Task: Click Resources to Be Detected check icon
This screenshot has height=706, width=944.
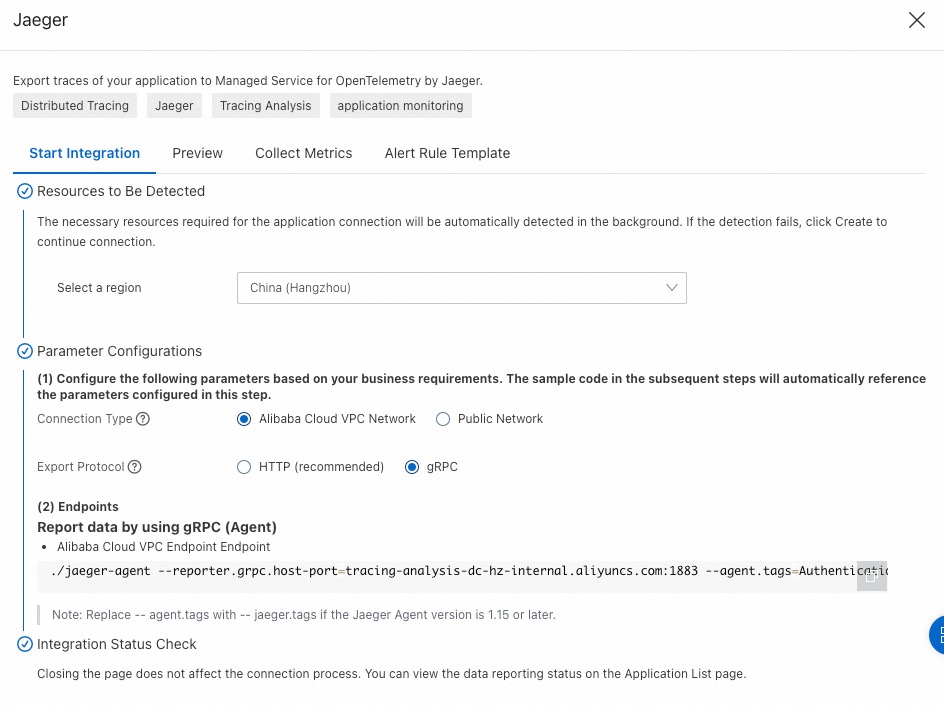Action: (25, 191)
